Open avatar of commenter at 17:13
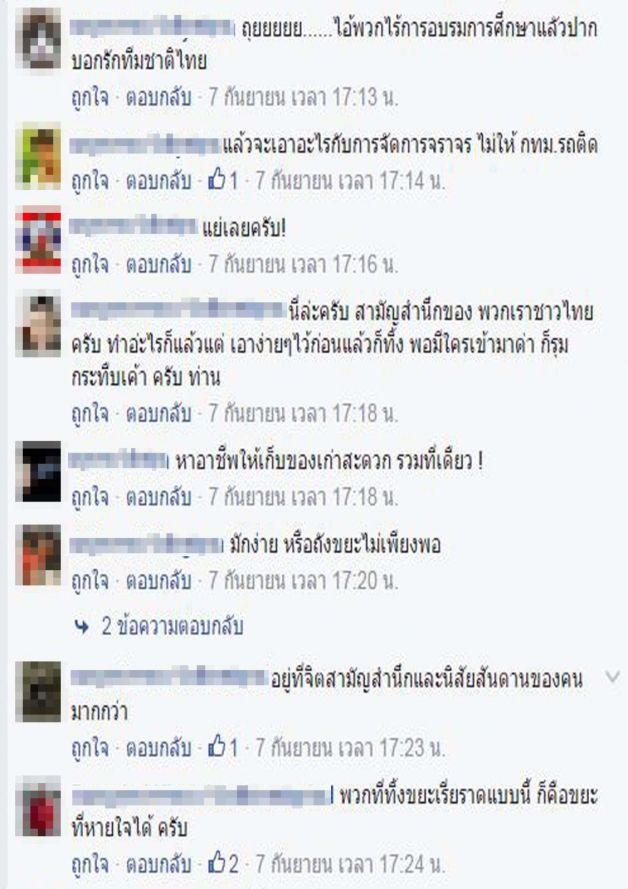This screenshot has width=628, height=889. pyautogui.click(x=38, y=39)
